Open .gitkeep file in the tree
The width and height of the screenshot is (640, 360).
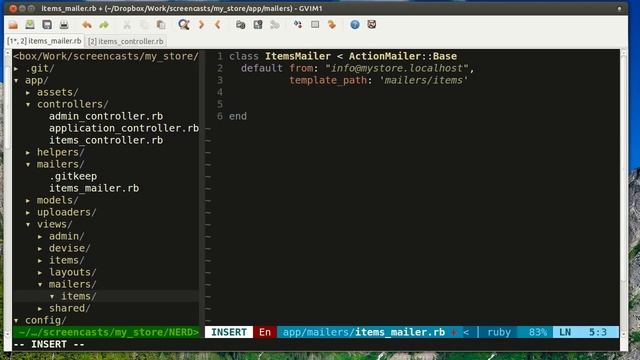coord(73,176)
